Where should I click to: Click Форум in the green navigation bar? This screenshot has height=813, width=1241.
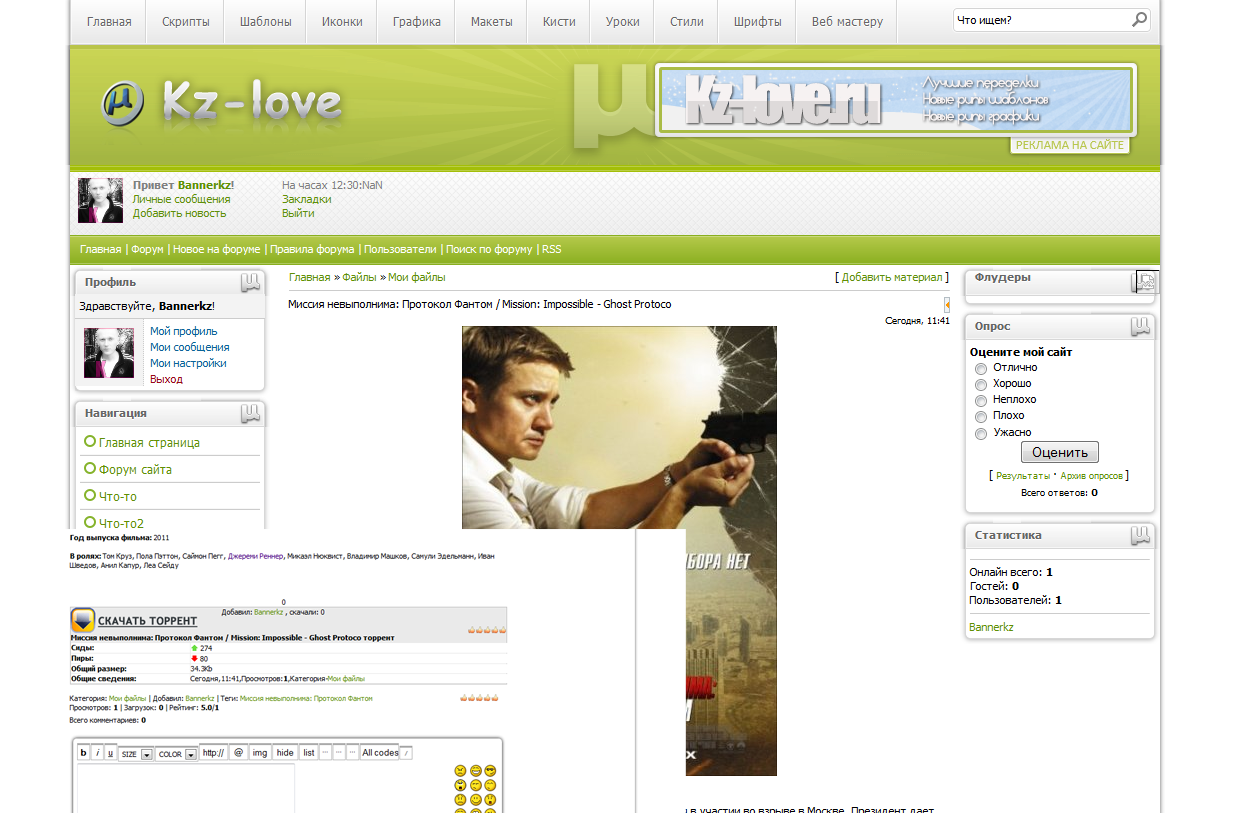tap(147, 250)
